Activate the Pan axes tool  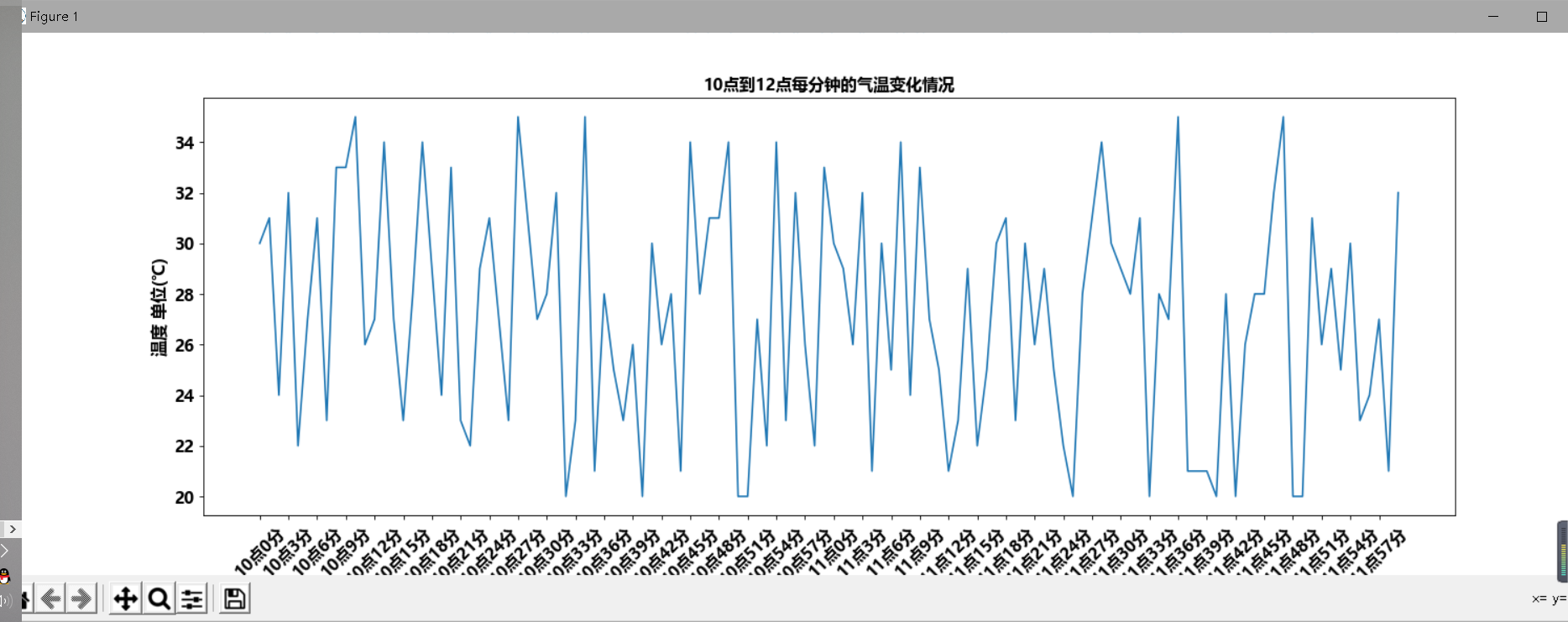point(126,598)
